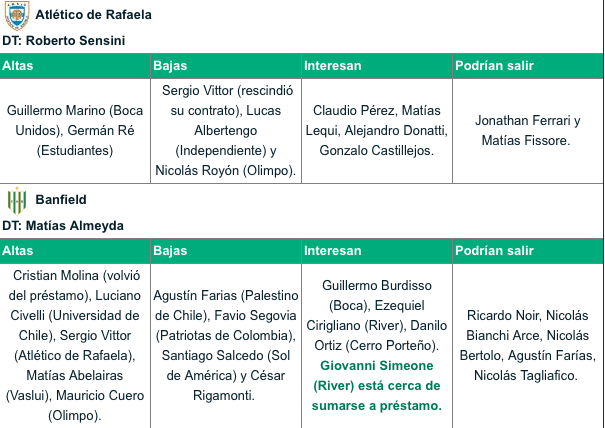This screenshot has width=605, height=428.
Task: Click the Banfield club crest
Action: [17, 201]
